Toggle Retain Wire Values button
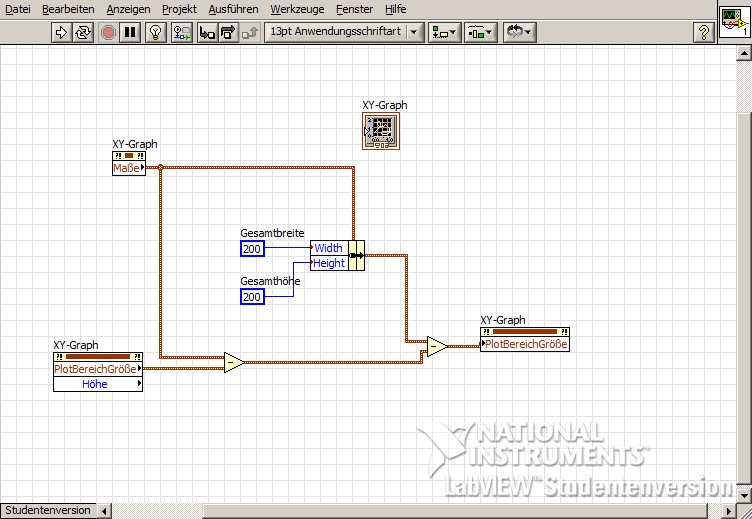752x519 pixels. [x=181, y=32]
